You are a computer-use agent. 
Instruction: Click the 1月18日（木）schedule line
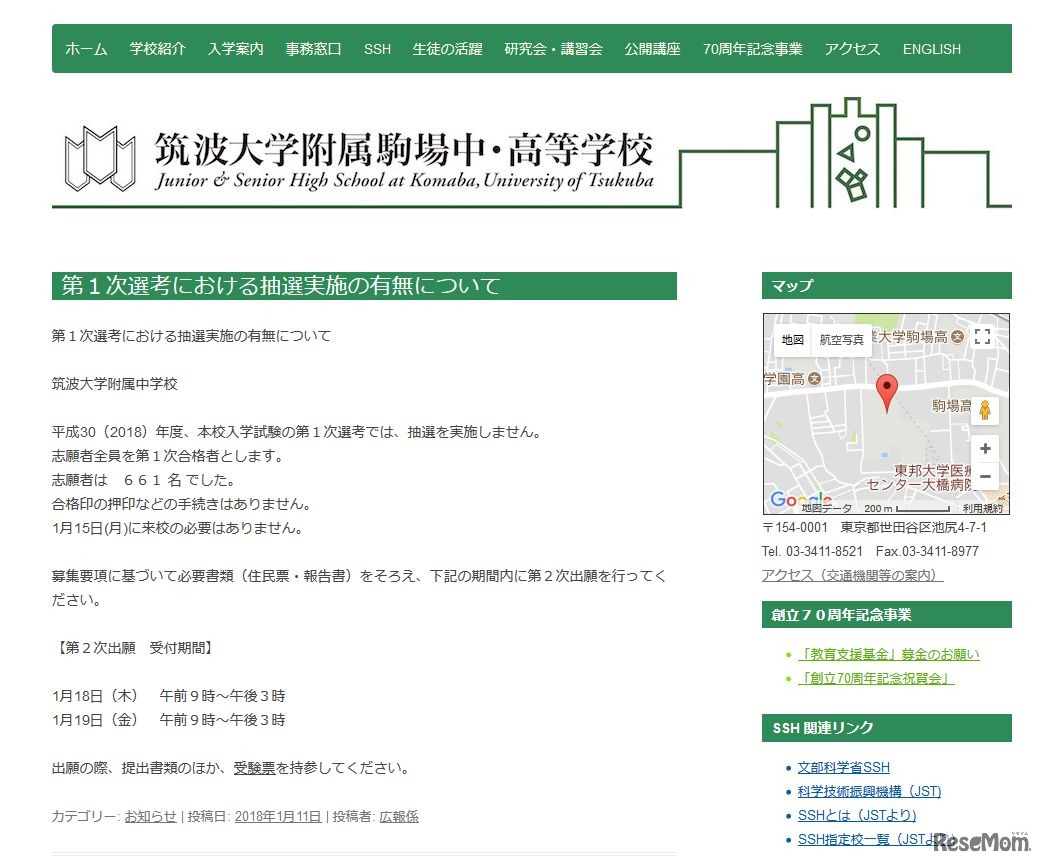tap(168, 696)
